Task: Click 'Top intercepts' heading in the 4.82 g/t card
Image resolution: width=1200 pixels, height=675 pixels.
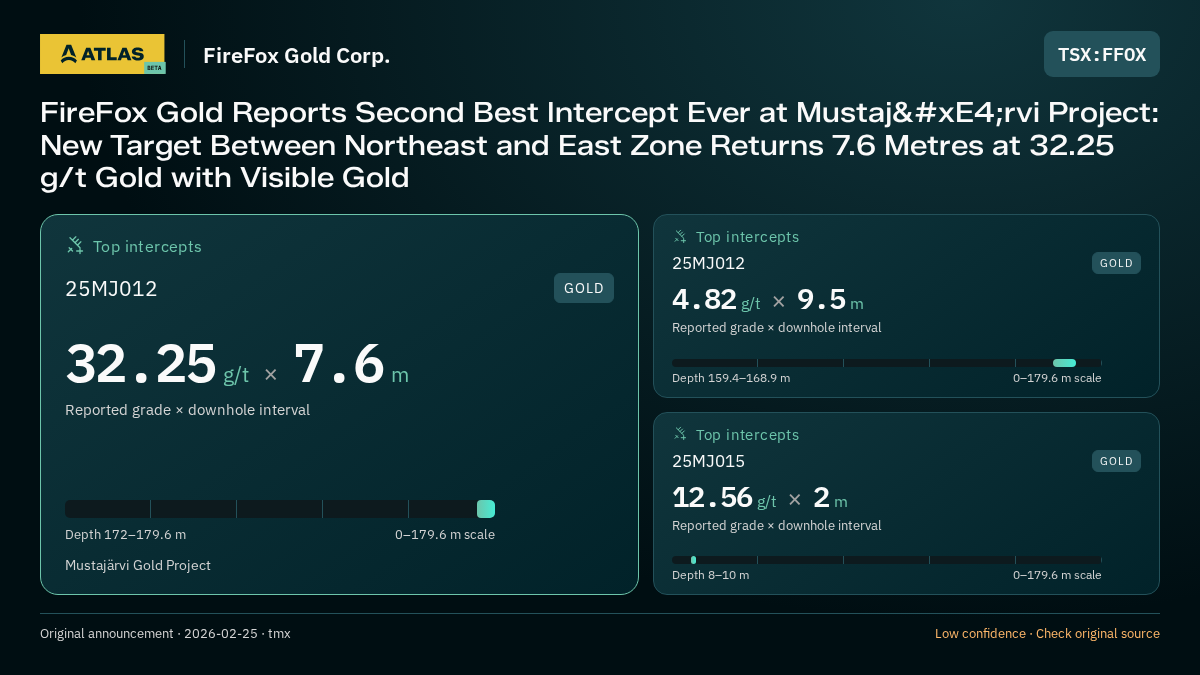Action: (x=747, y=237)
